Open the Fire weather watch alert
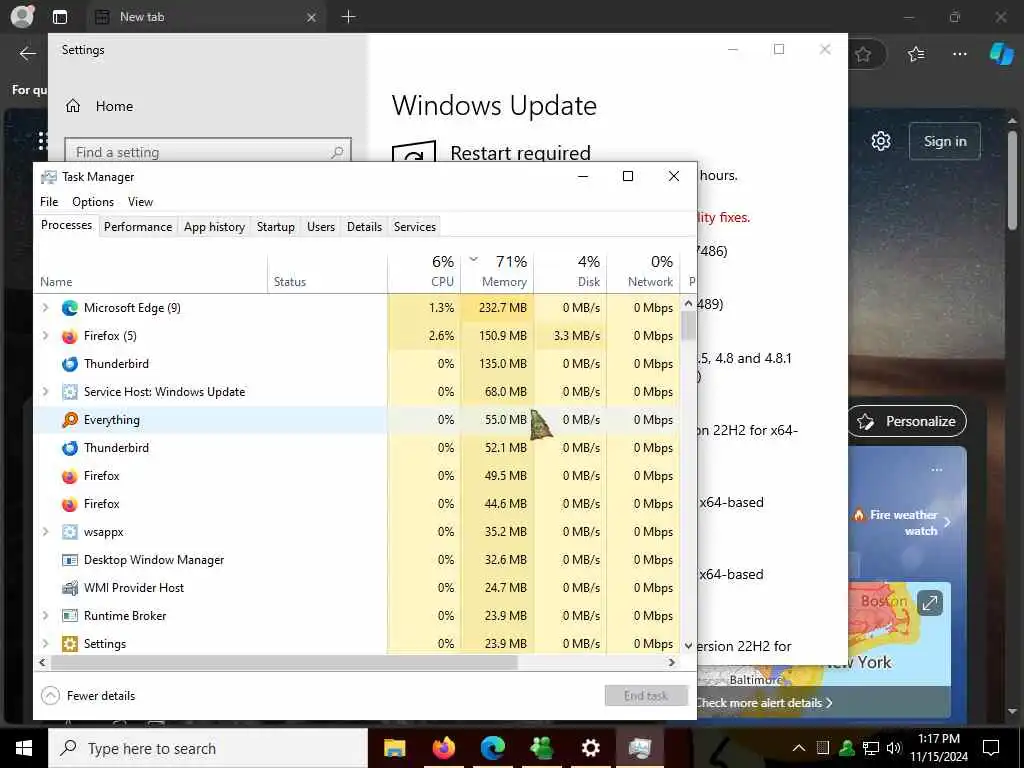Image resolution: width=1024 pixels, height=768 pixels. click(x=904, y=522)
